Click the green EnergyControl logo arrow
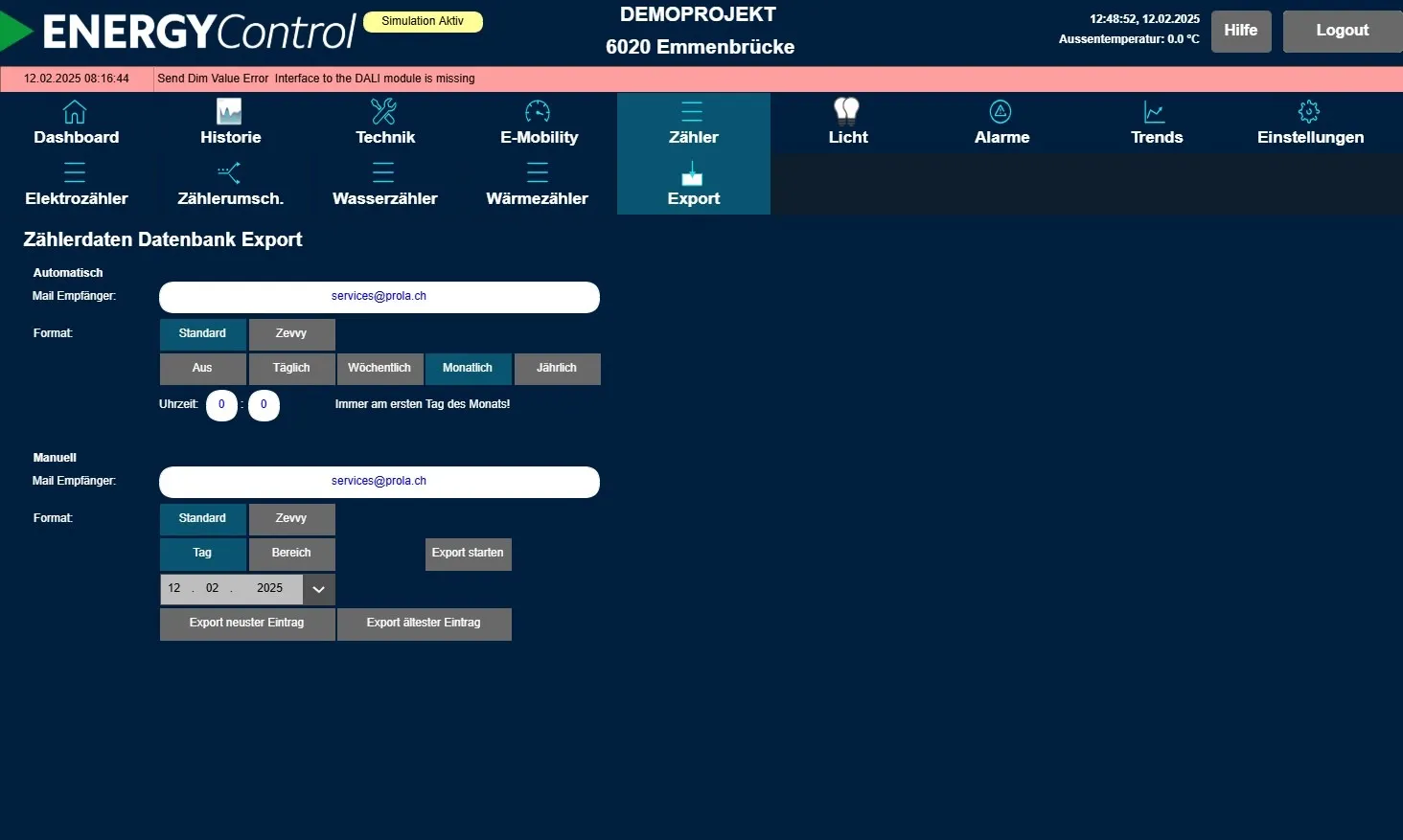 point(15,32)
